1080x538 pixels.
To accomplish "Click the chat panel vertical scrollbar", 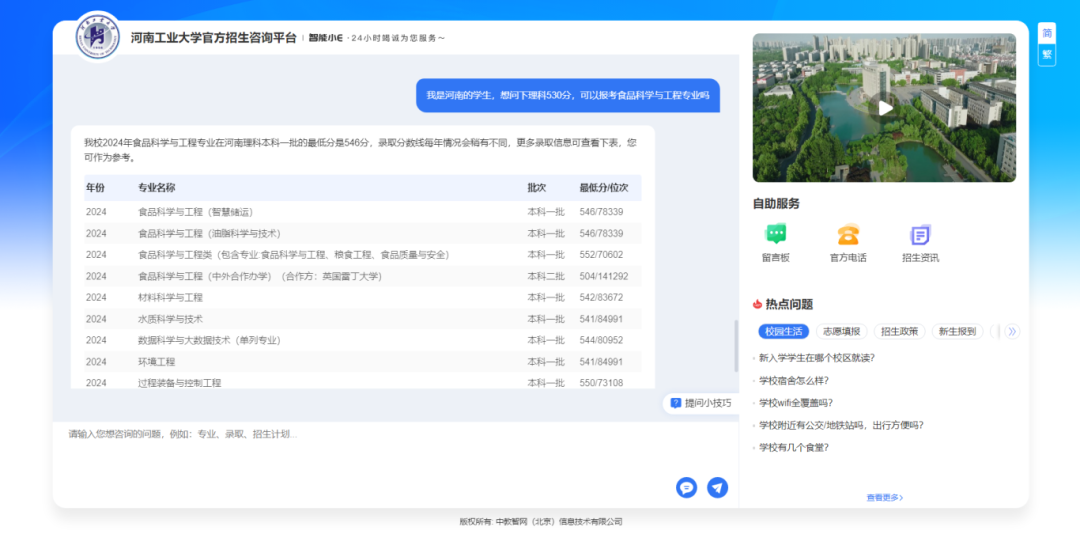I will 736,345.
